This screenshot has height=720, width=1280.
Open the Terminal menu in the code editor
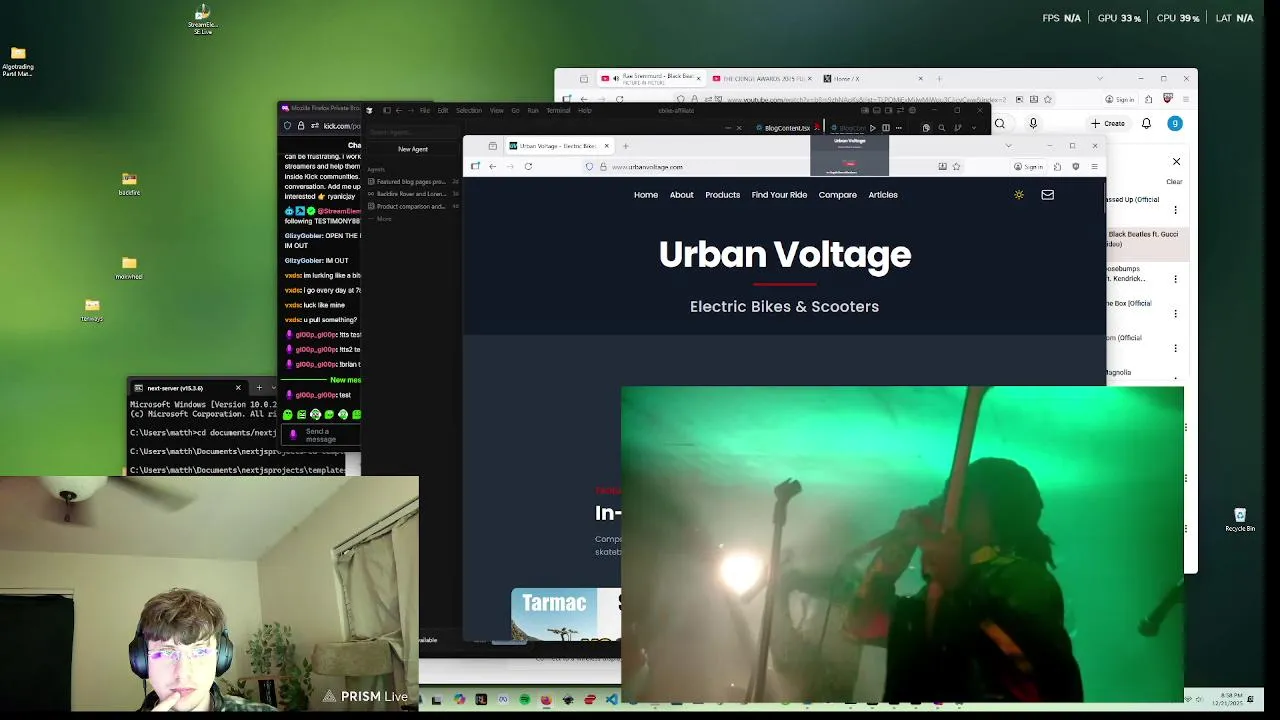point(558,110)
